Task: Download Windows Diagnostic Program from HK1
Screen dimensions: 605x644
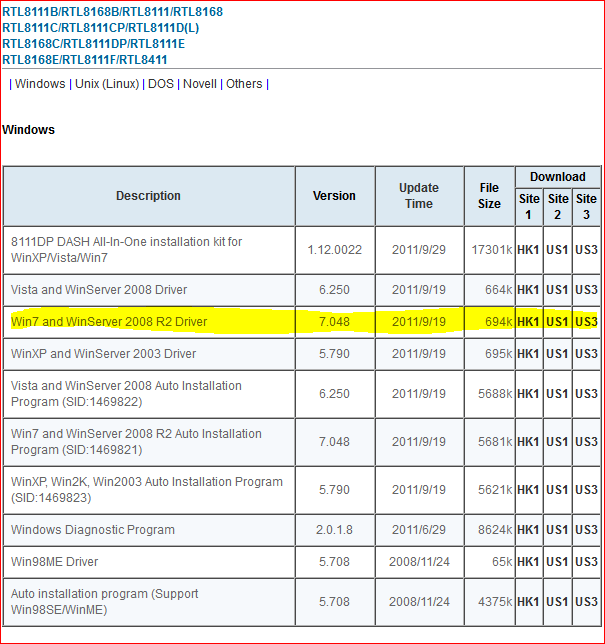Action: 528,530
